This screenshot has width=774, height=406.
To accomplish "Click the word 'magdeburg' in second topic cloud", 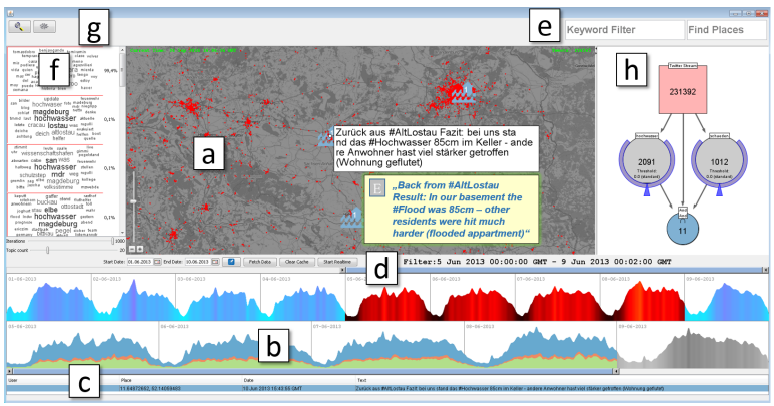I will [51, 112].
